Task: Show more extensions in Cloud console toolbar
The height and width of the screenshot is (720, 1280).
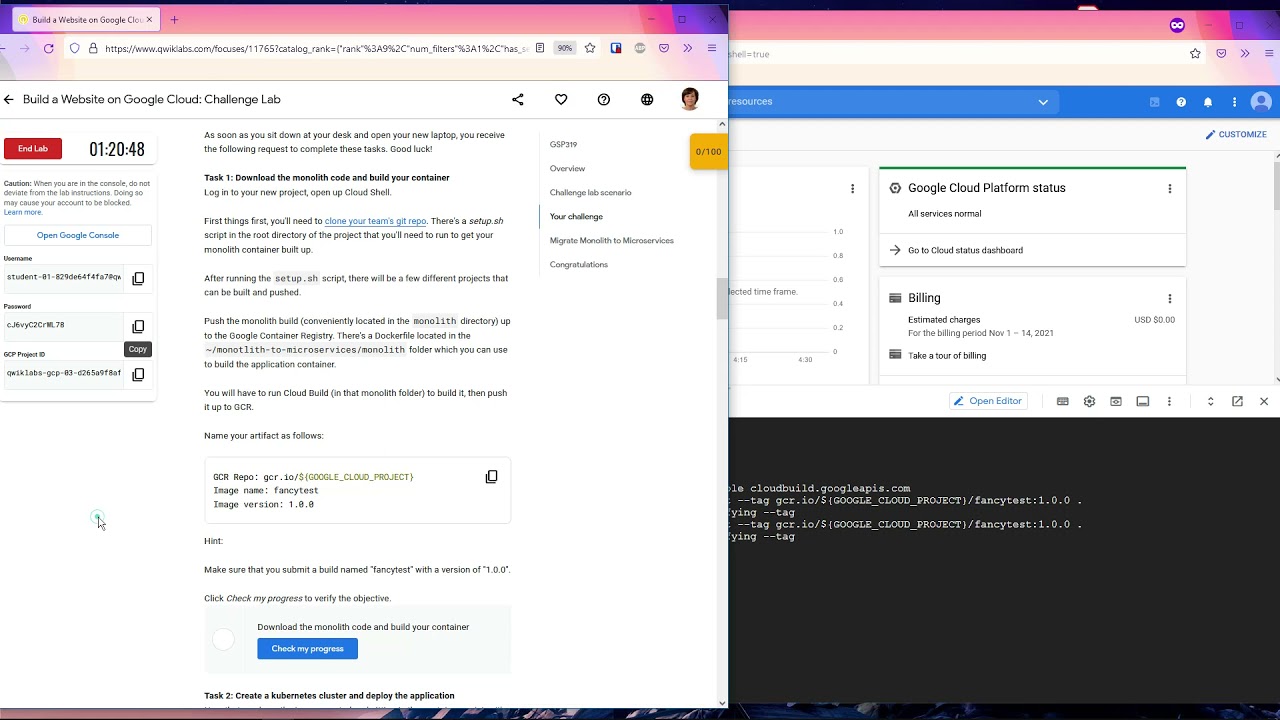Action: click(x=1245, y=53)
